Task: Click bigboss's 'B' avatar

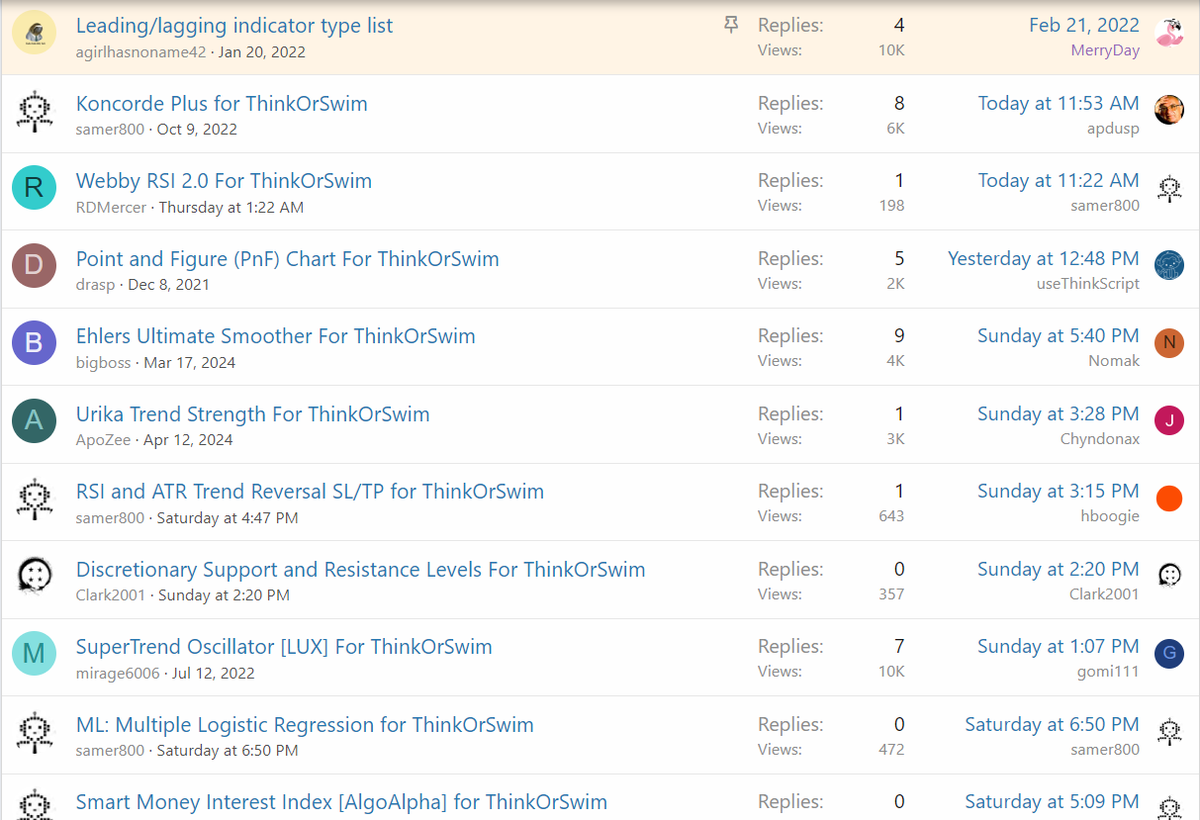Action: pyautogui.click(x=34, y=343)
